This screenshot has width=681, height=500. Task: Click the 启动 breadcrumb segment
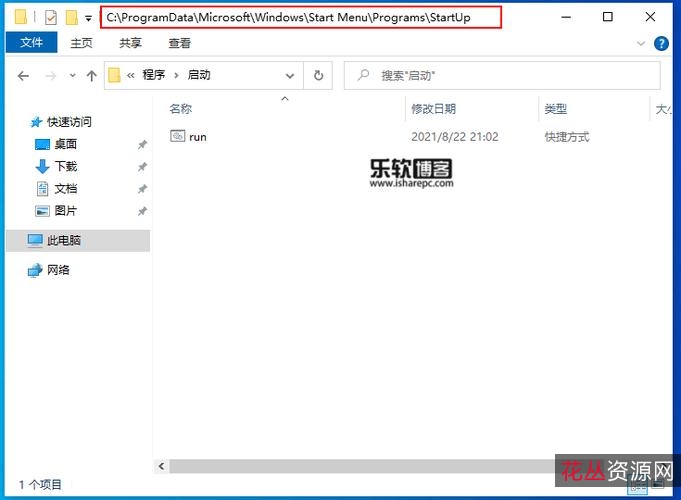(x=199, y=75)
